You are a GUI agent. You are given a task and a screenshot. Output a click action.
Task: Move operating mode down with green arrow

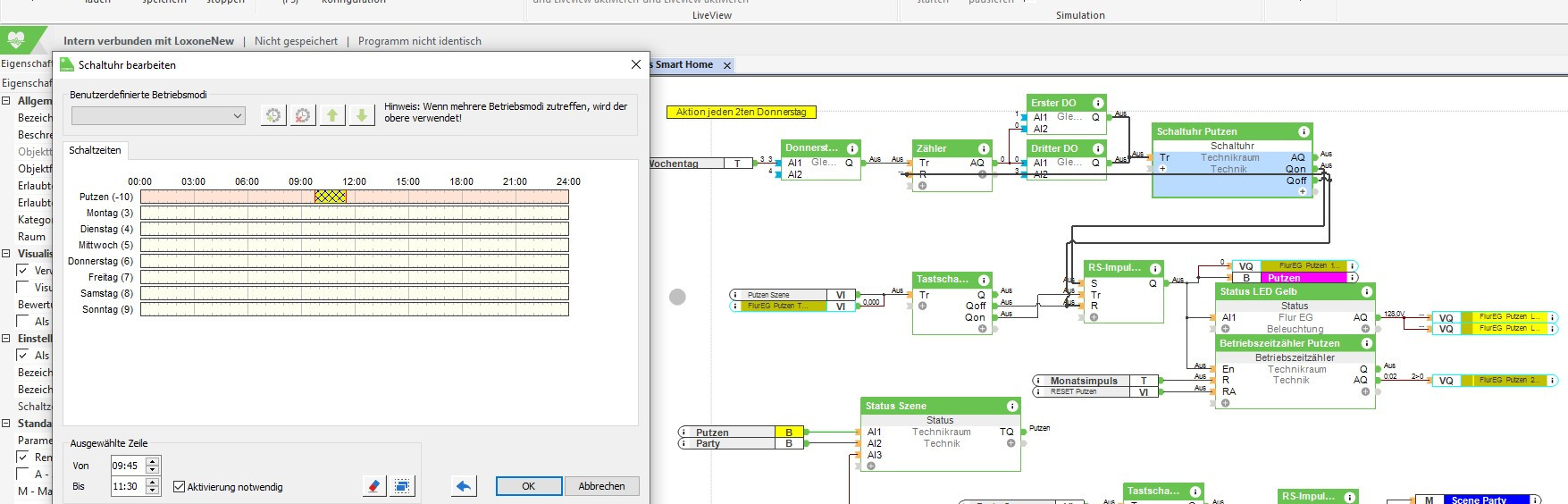362,115
